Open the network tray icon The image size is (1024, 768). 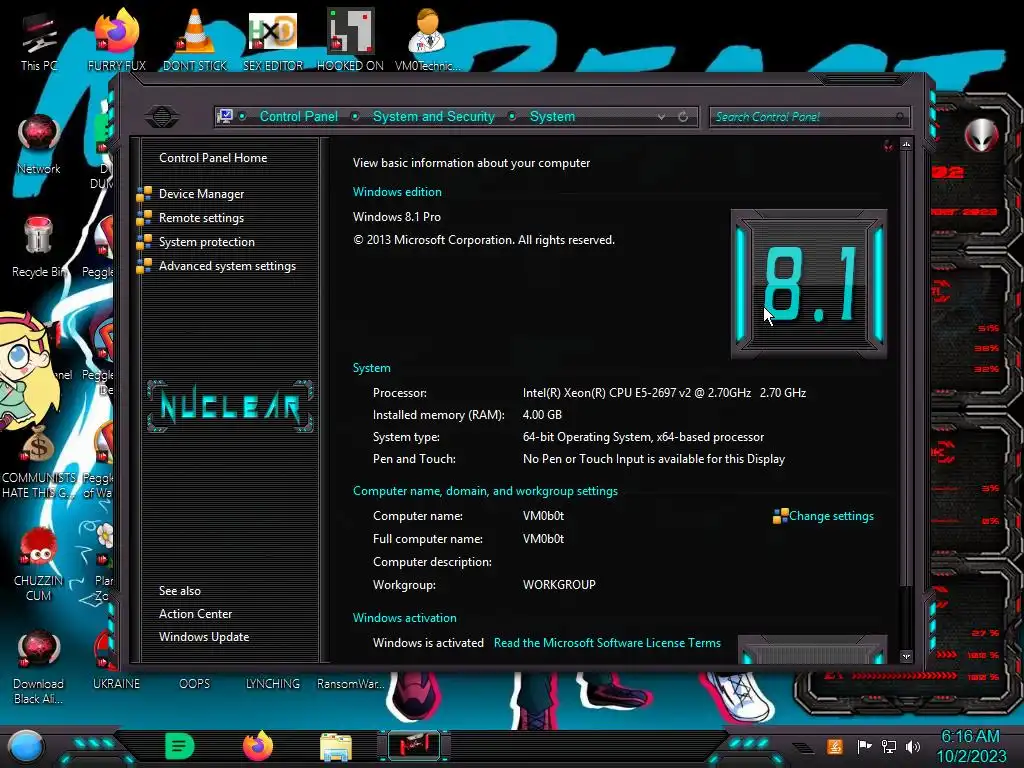[889, 746]
